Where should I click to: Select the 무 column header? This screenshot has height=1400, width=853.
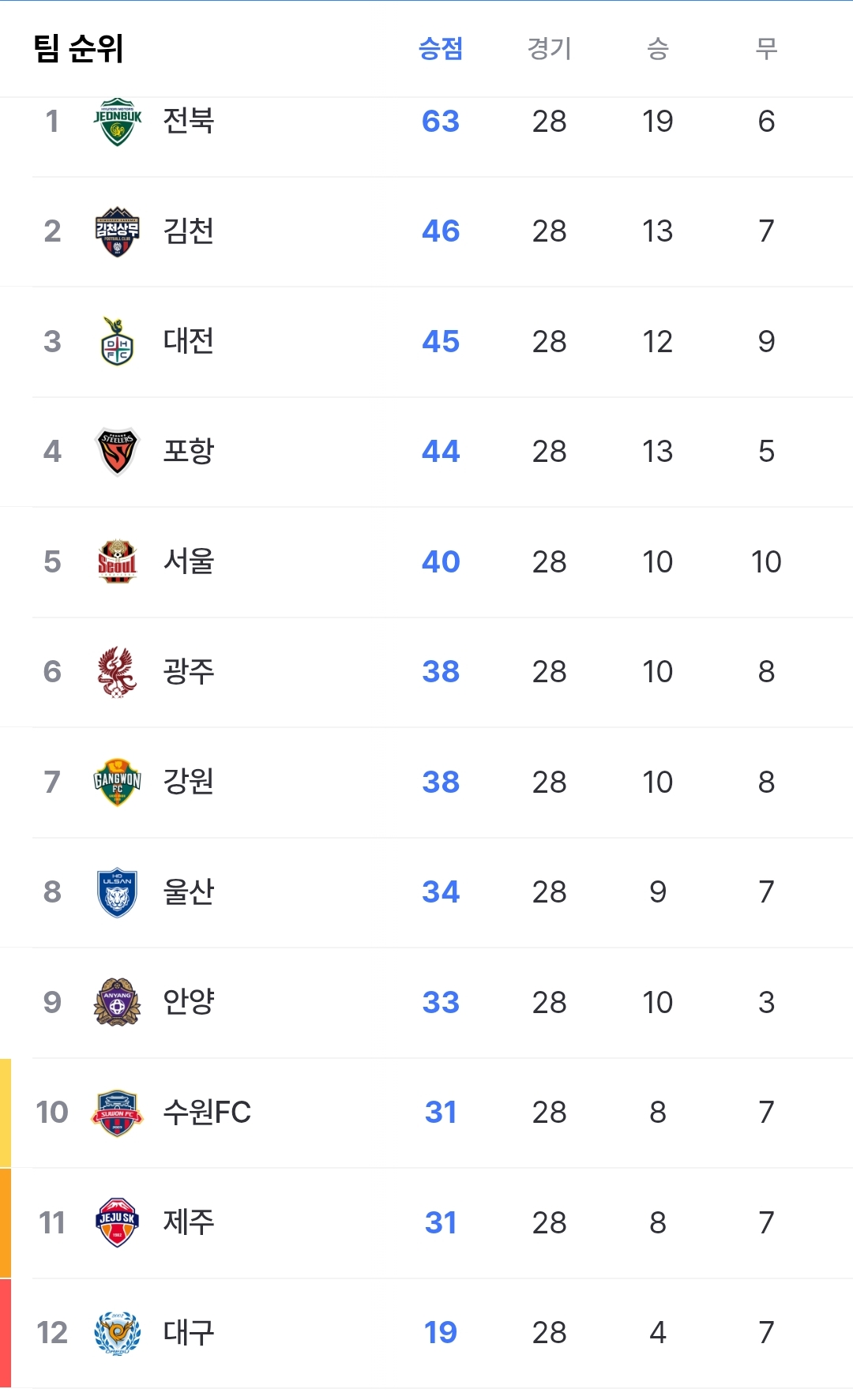[766, 49]
